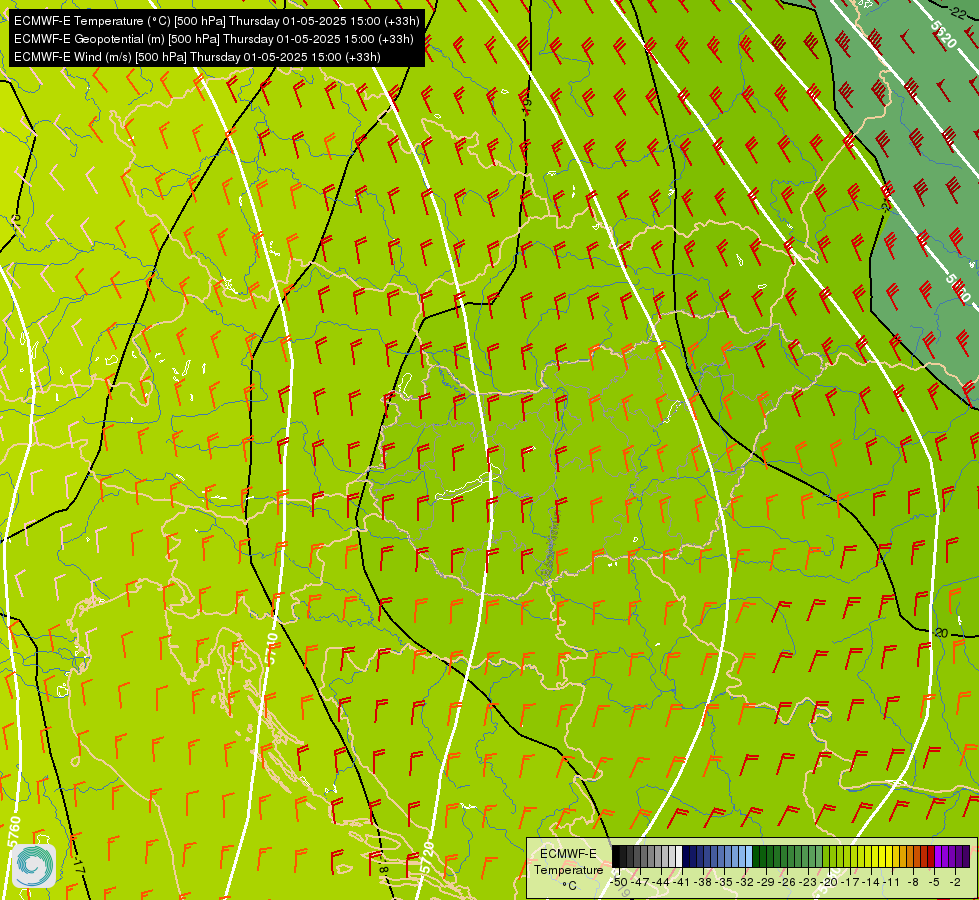979x900 pixels.
Task: Pick the black swatch at the legend's left end
Action: [x=616, y=856]
